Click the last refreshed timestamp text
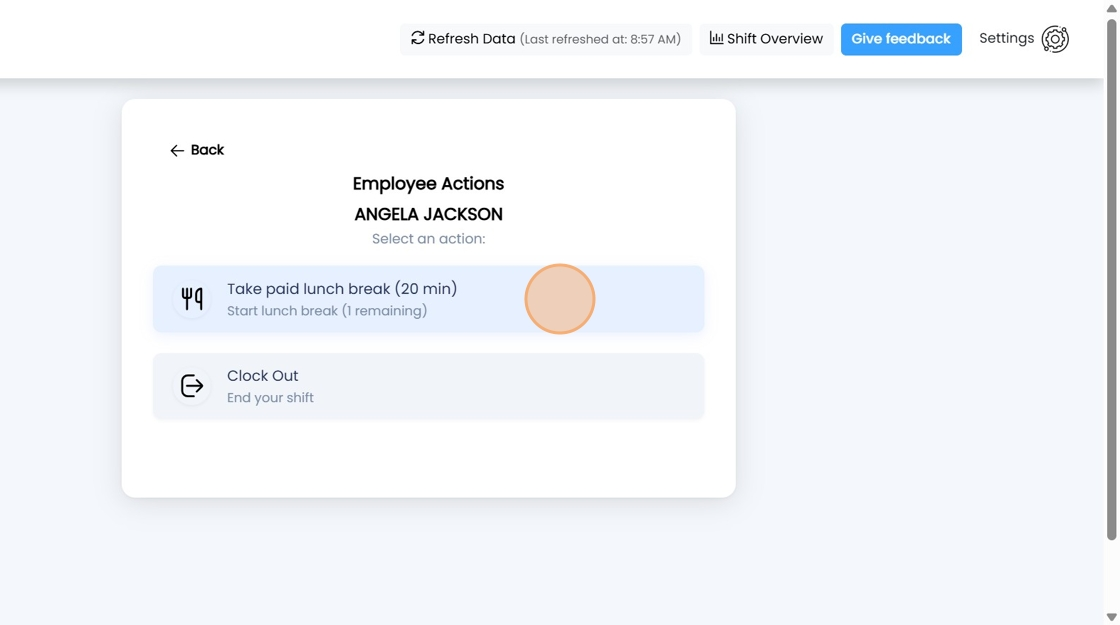The image size is (1120, 625). click(x=600, y=39)
